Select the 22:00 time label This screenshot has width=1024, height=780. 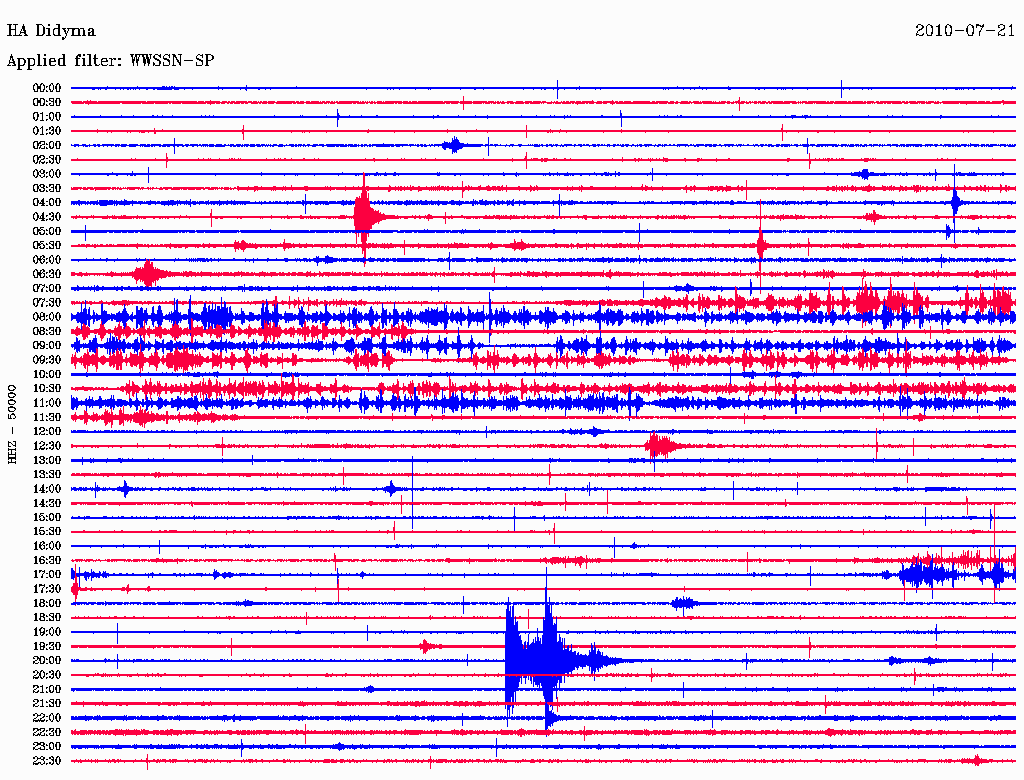click(x=46, y=718)
